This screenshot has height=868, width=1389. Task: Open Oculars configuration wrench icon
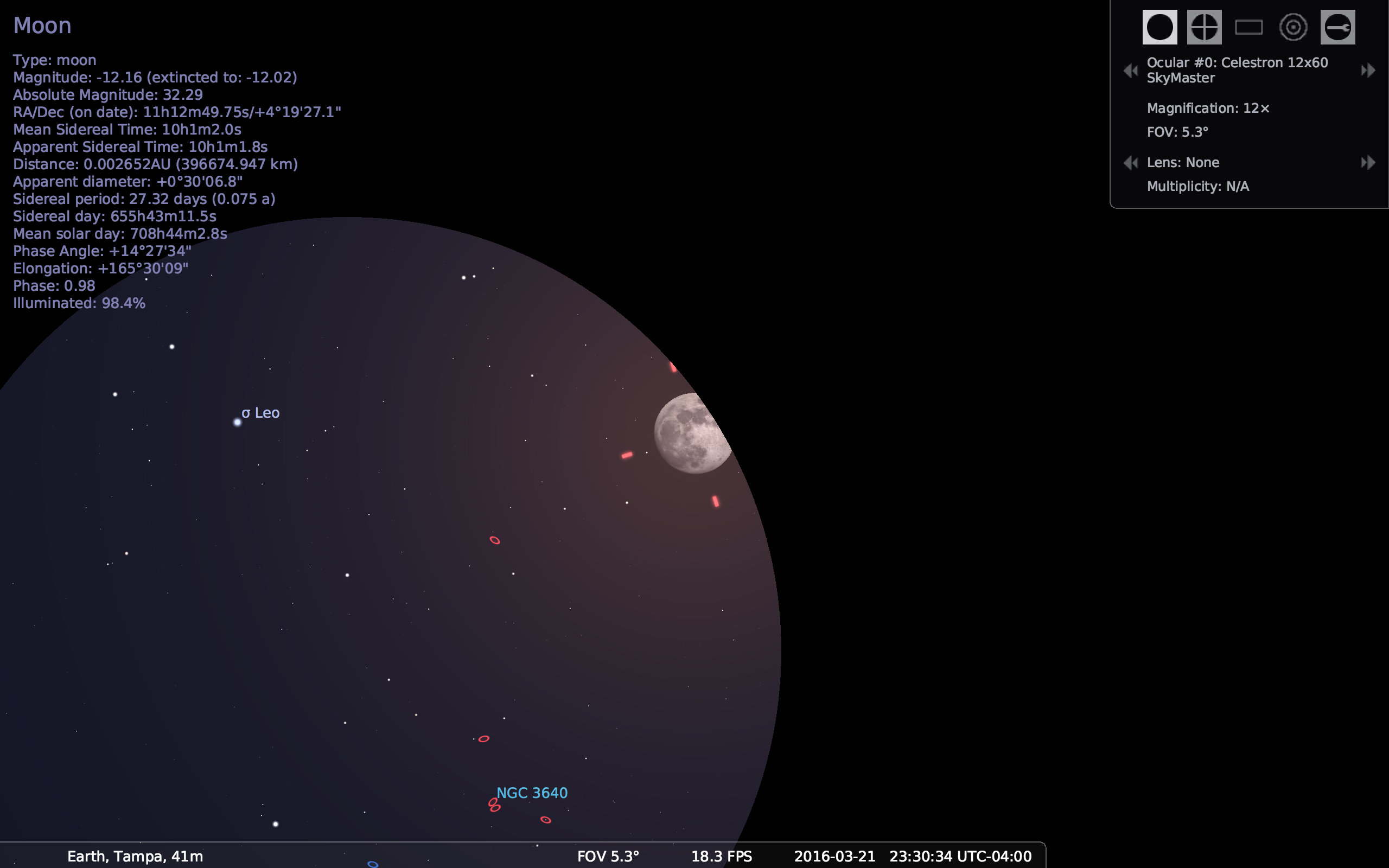point(1337,27)
